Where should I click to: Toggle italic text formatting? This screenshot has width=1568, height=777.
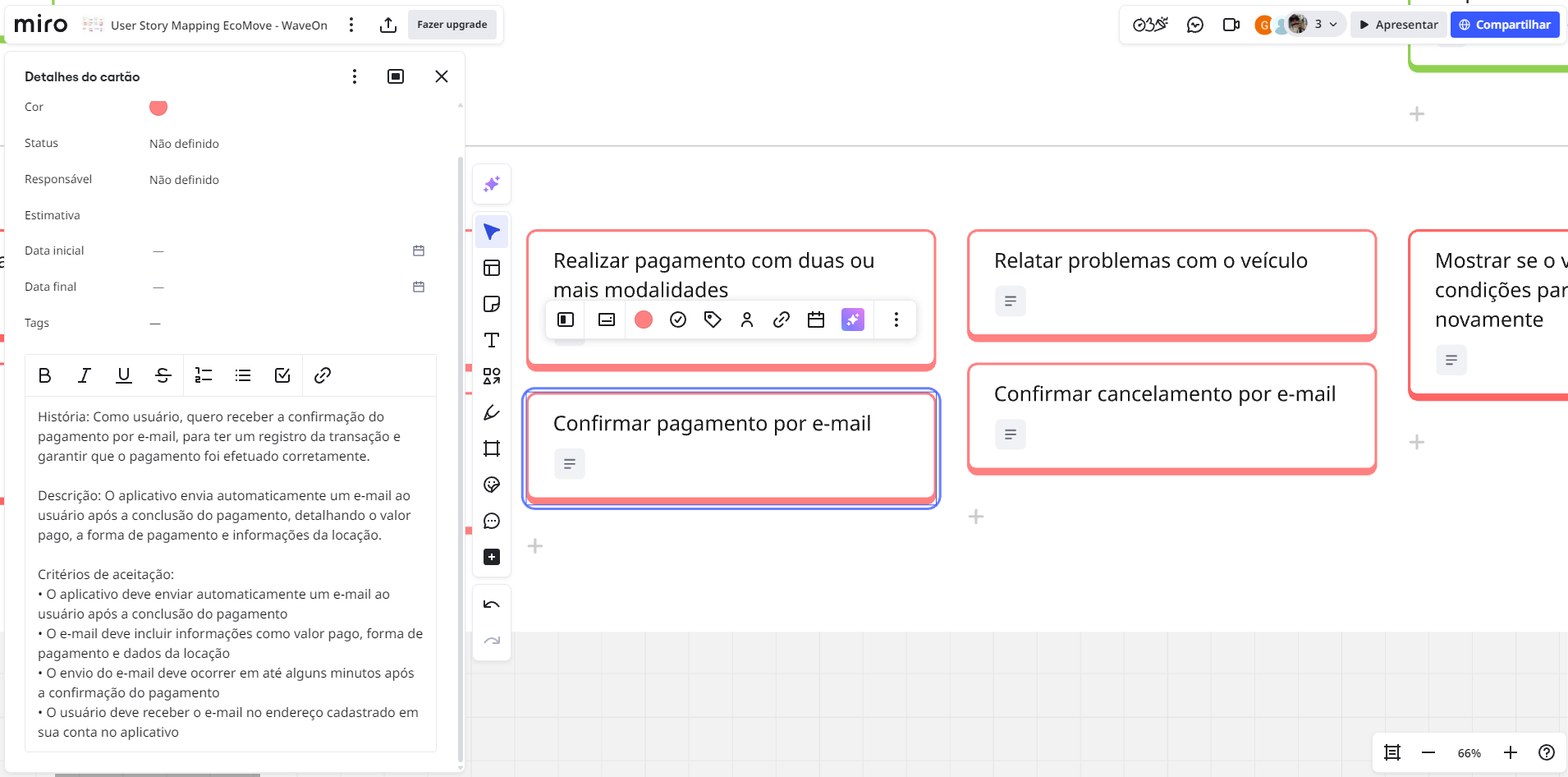tap(85, 375)
